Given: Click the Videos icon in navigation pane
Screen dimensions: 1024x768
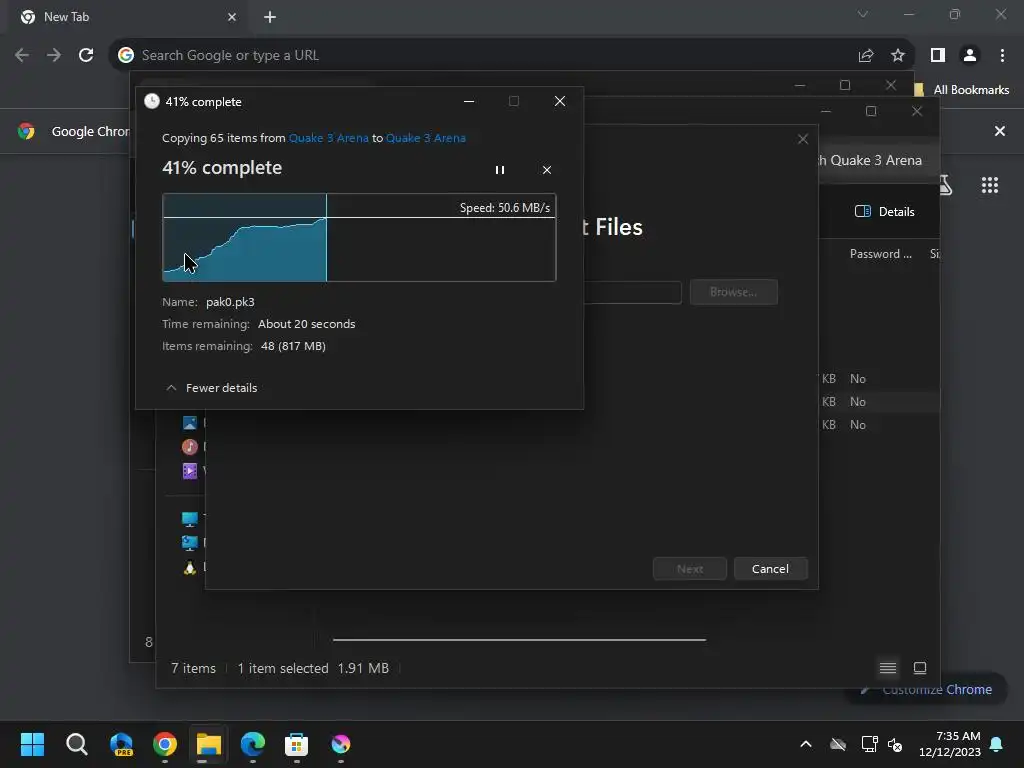Looking at the screenshot, I should (x=189, y=470).
